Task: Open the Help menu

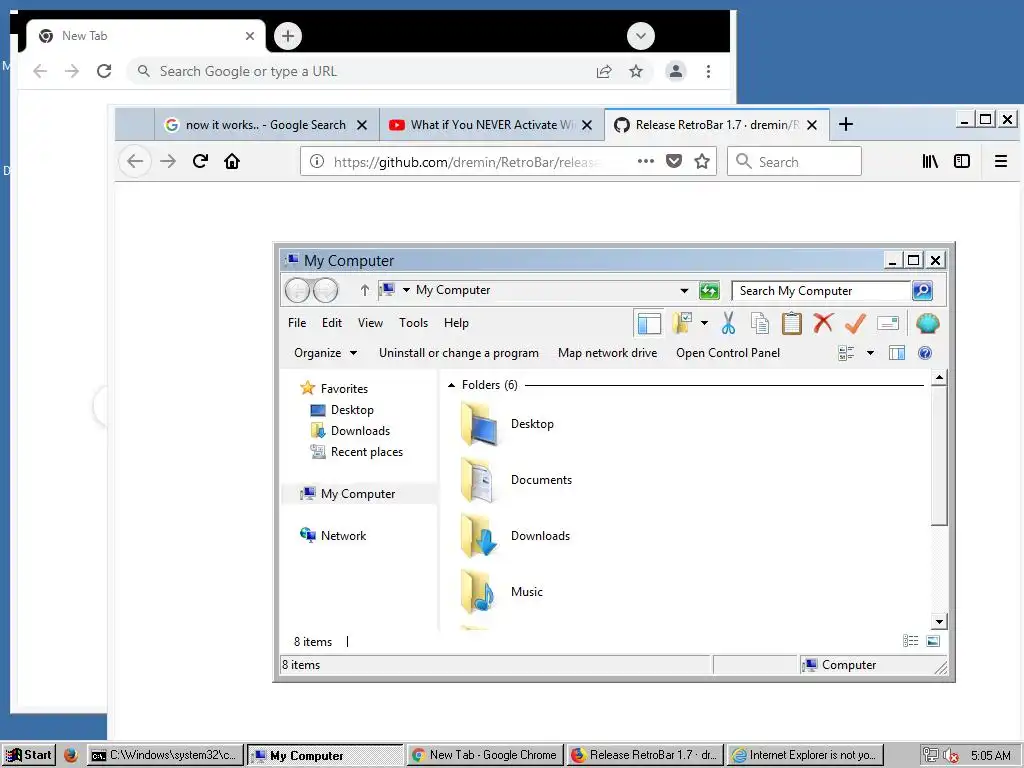Action: [x=456, y=323]
